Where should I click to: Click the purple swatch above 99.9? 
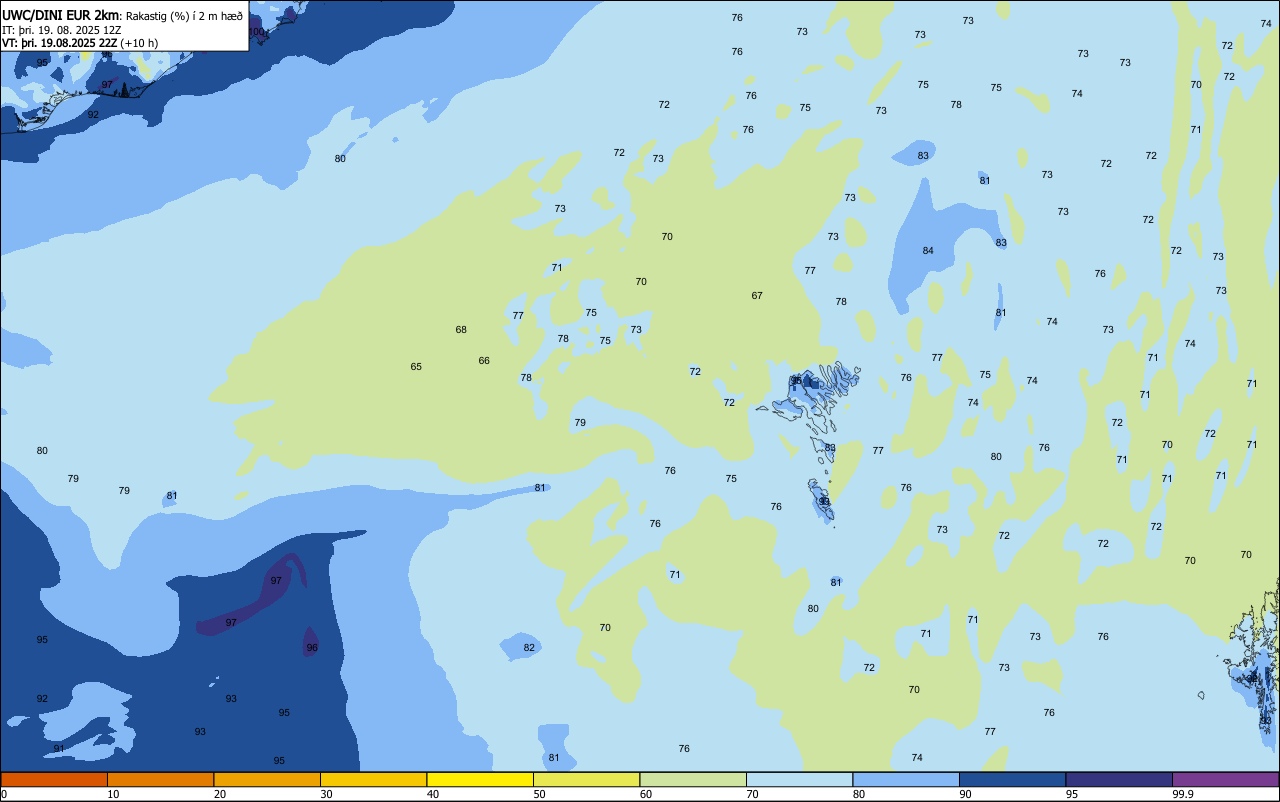coord(1225,779)
